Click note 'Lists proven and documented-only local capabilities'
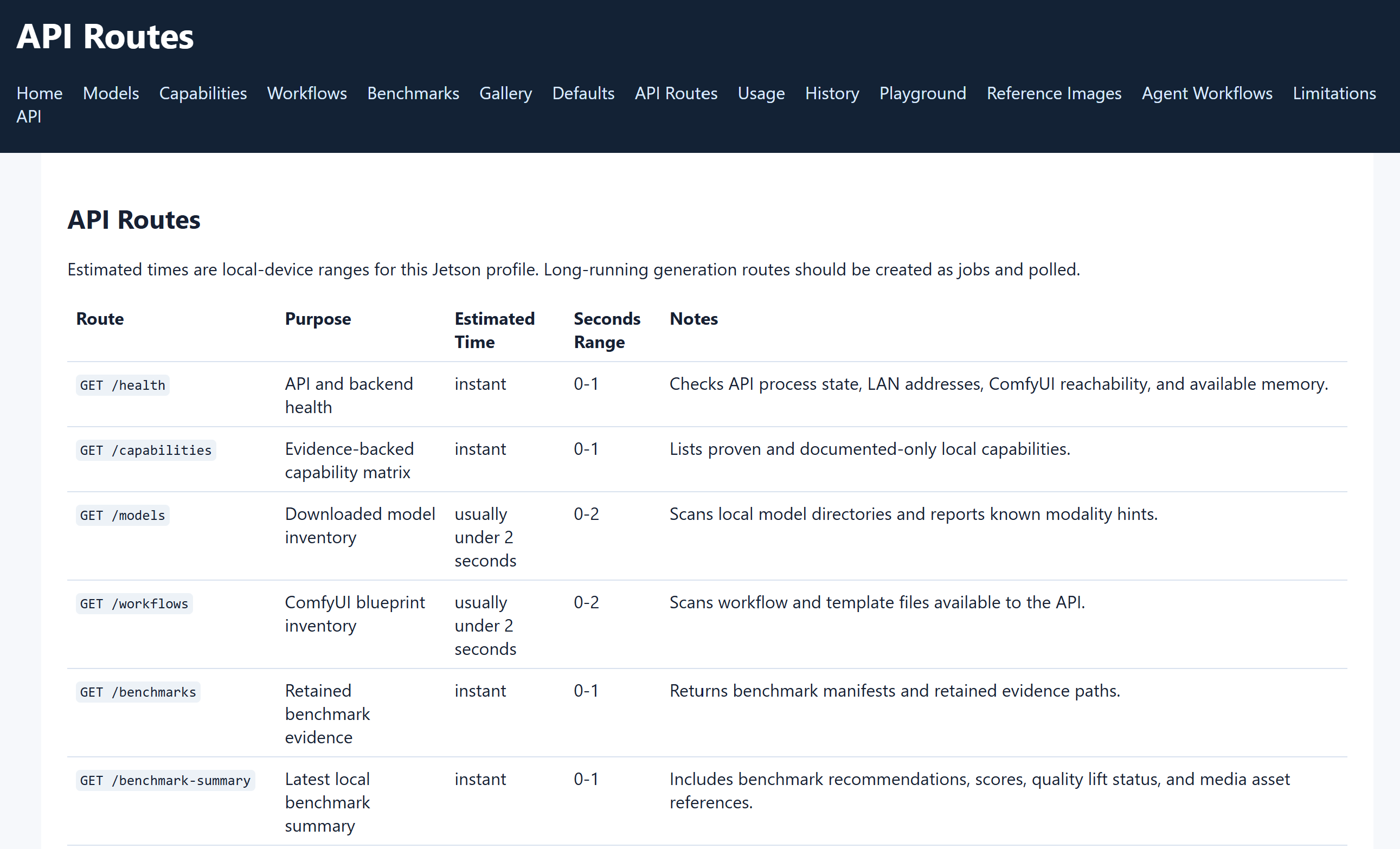This screenshot has width=1400, height=849. tap(870, 449)
